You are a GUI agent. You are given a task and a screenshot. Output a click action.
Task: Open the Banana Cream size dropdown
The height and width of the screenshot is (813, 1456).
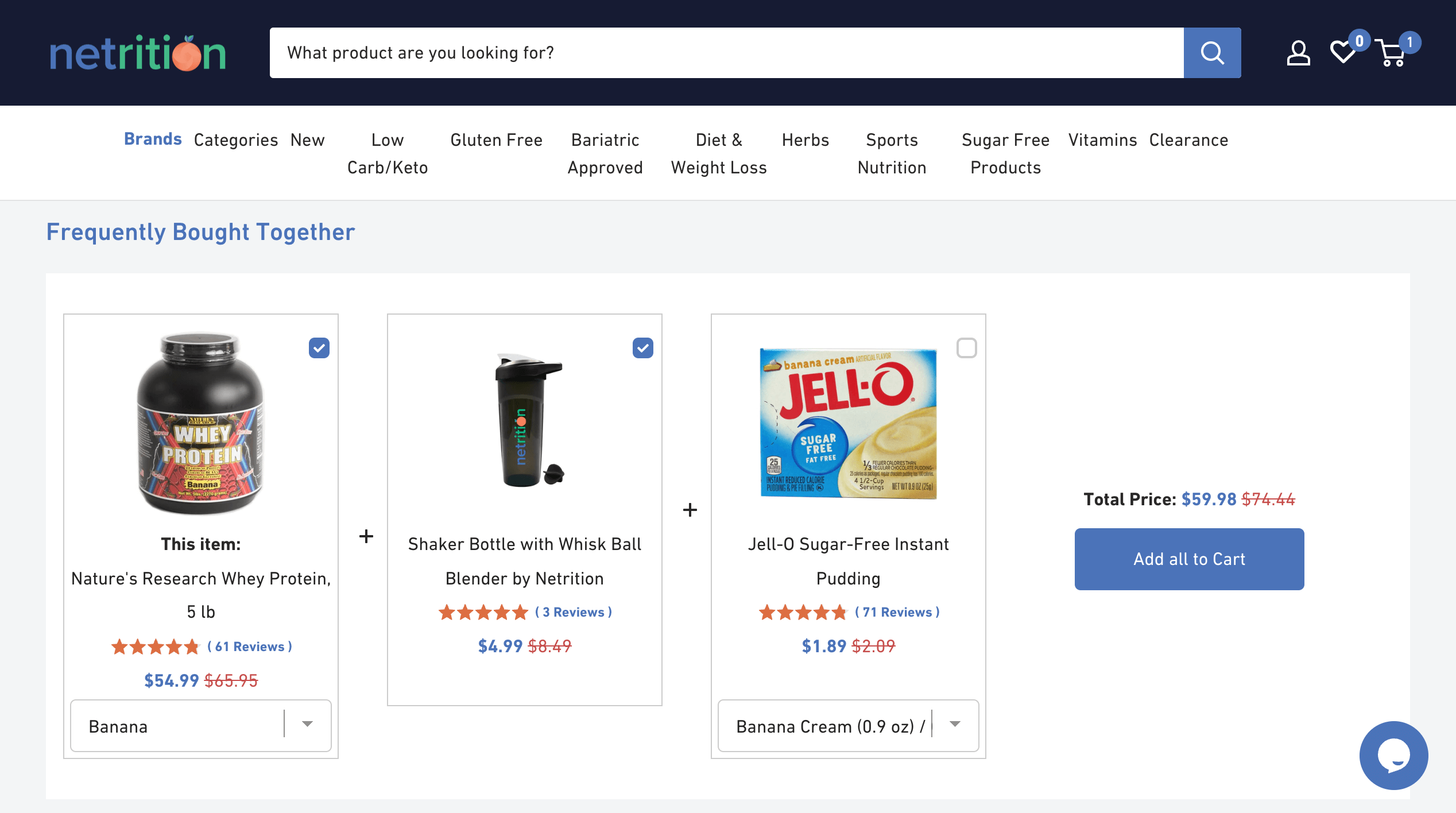click(849, 726)
